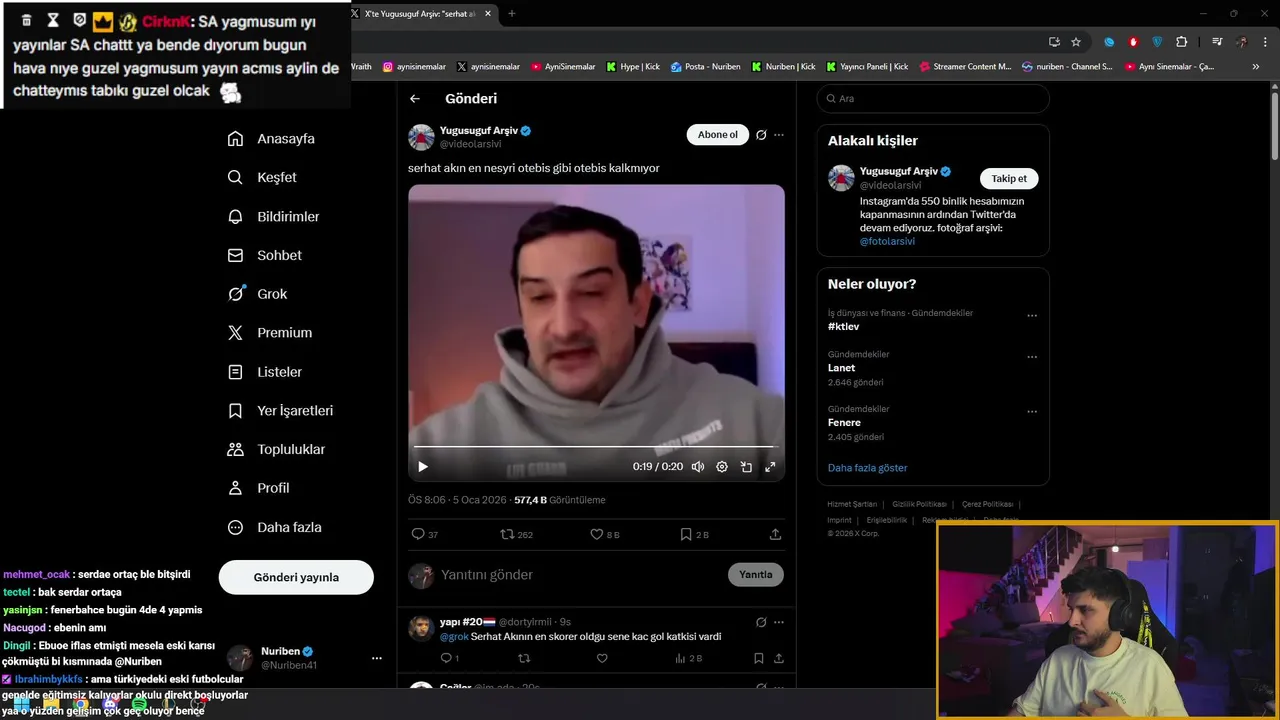Open Posta - Nuriben bookmark
Viewport: 1280px width, 720px height.
click(706, 67)
